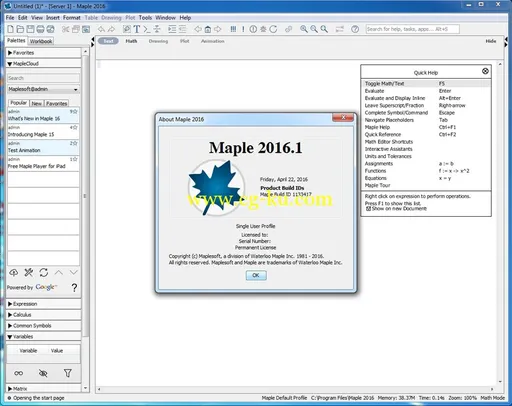Toggle Show on new Document checkbox
Viewport: 512px width, 406px height.
pos(368,209)
